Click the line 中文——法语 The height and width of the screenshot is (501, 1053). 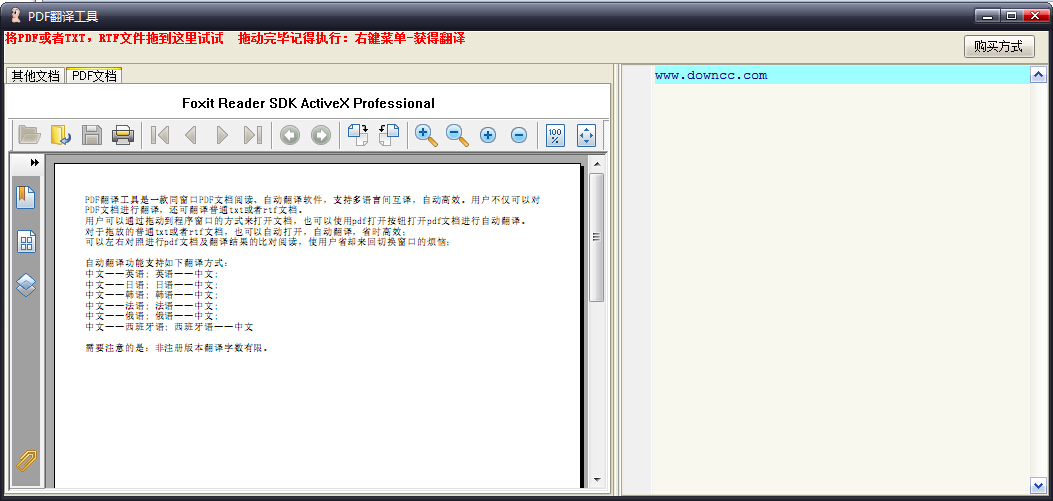click(152, 306)
